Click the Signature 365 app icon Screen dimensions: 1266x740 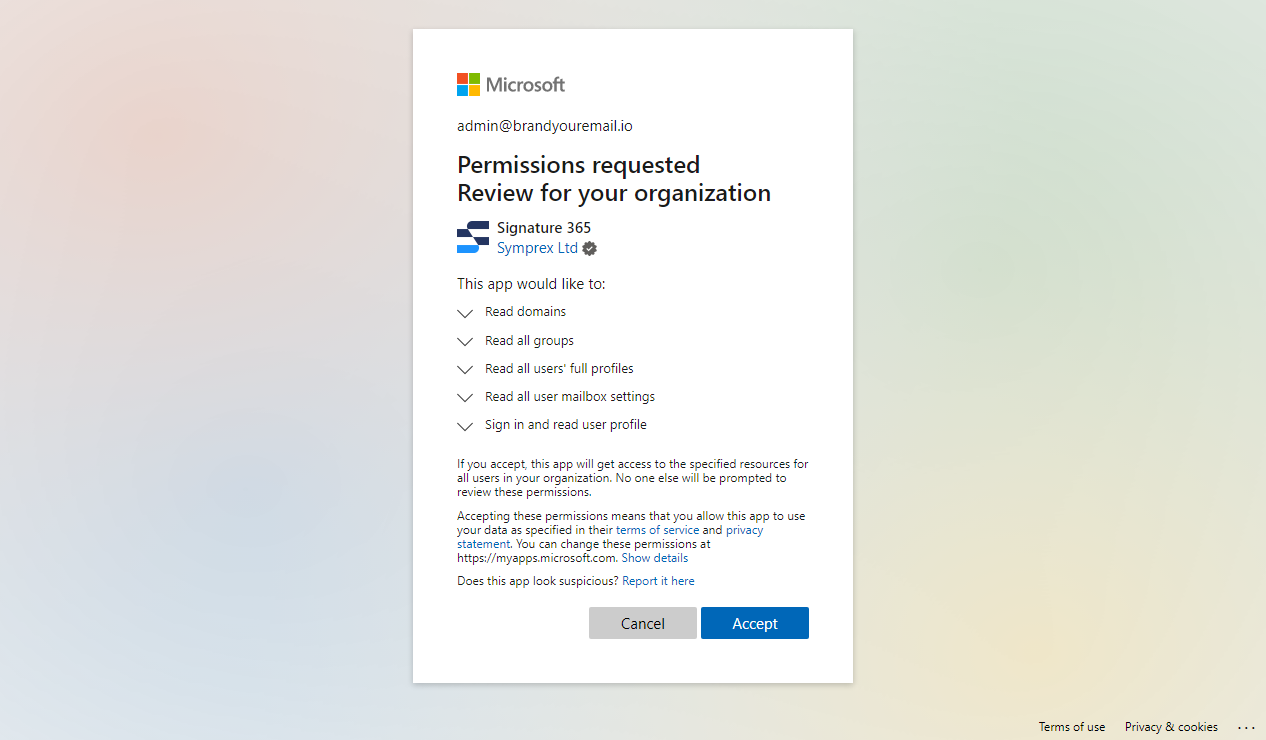click(473, 237)
